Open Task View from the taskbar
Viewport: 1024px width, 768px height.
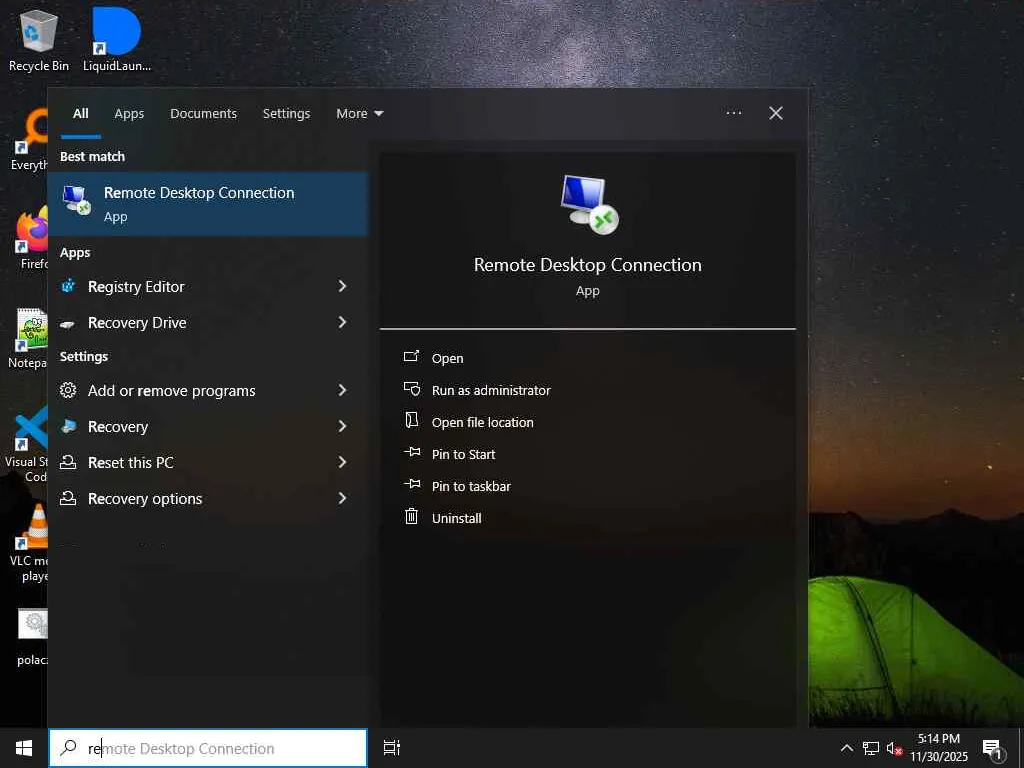click(392, 748)
